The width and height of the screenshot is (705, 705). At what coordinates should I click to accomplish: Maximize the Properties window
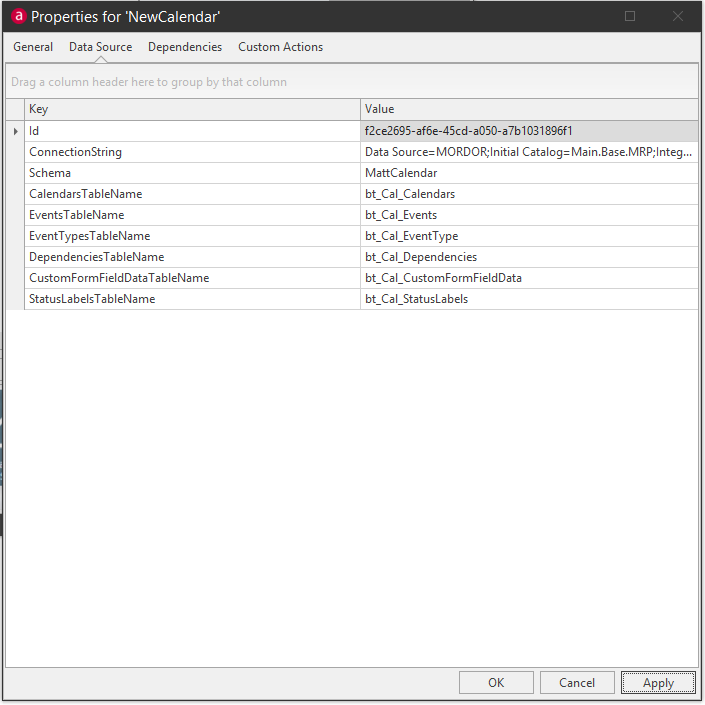(x=630, y=16)
